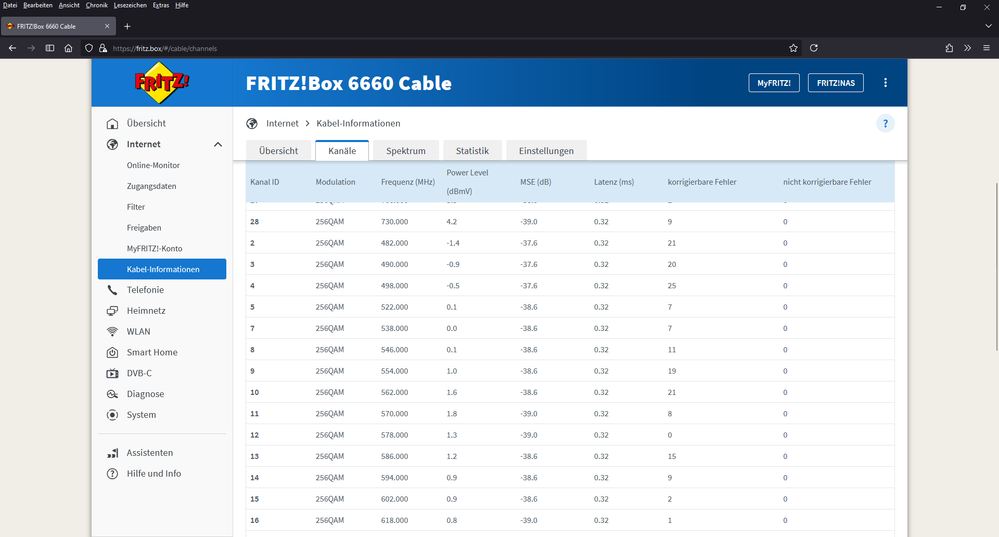
Task: Click the Heimnetz network icon
Action: coord(113,311)
